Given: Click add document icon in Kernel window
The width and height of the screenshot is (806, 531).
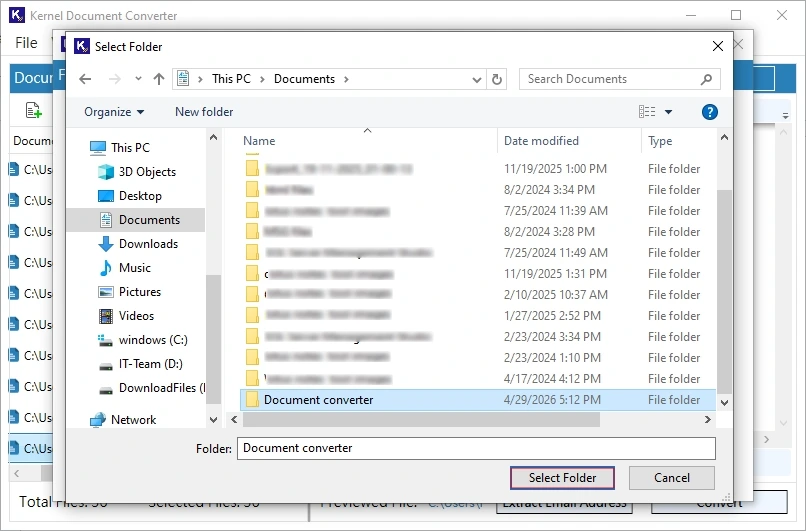Looking at the screenshot, I should click(33, 109).
